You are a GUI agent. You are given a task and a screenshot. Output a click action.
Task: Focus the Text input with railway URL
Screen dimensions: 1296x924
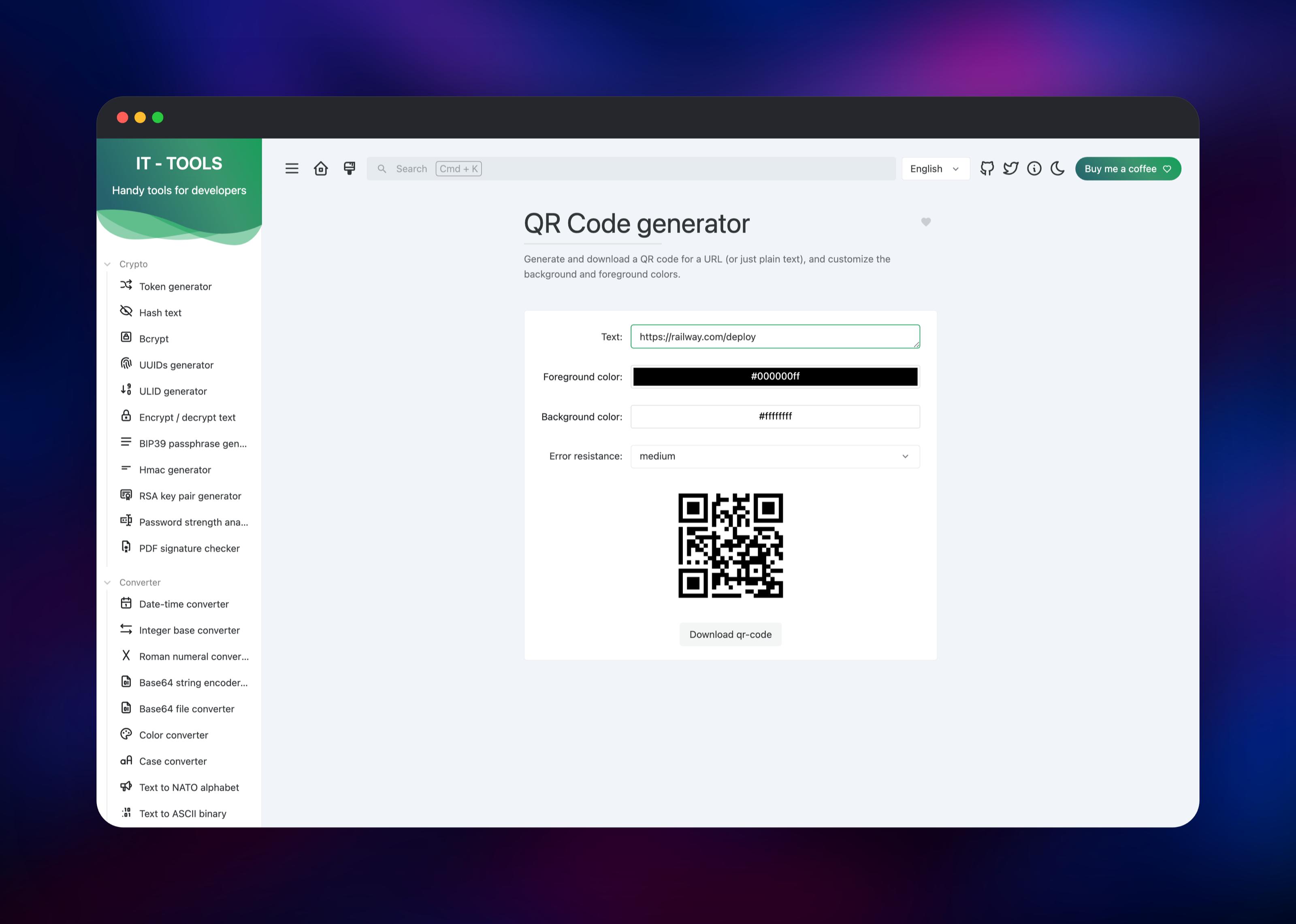click(x=775, y=337)
